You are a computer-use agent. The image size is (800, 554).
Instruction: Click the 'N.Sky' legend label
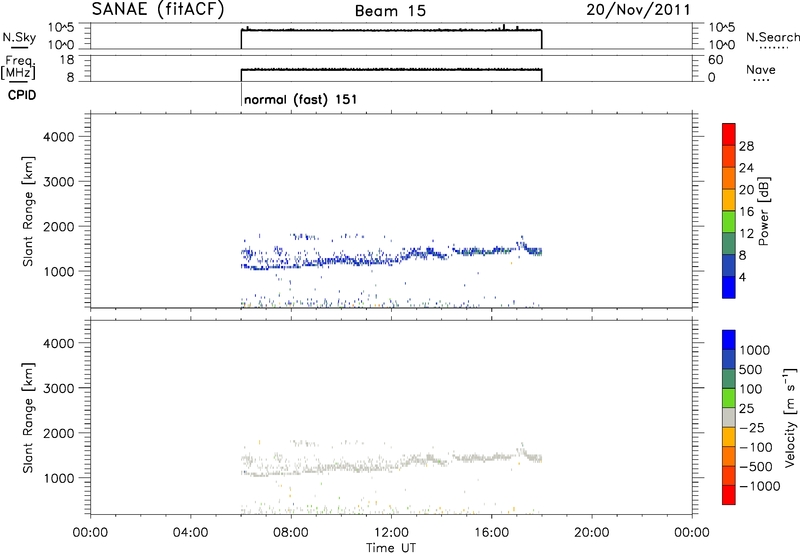(x=19, y=37)
